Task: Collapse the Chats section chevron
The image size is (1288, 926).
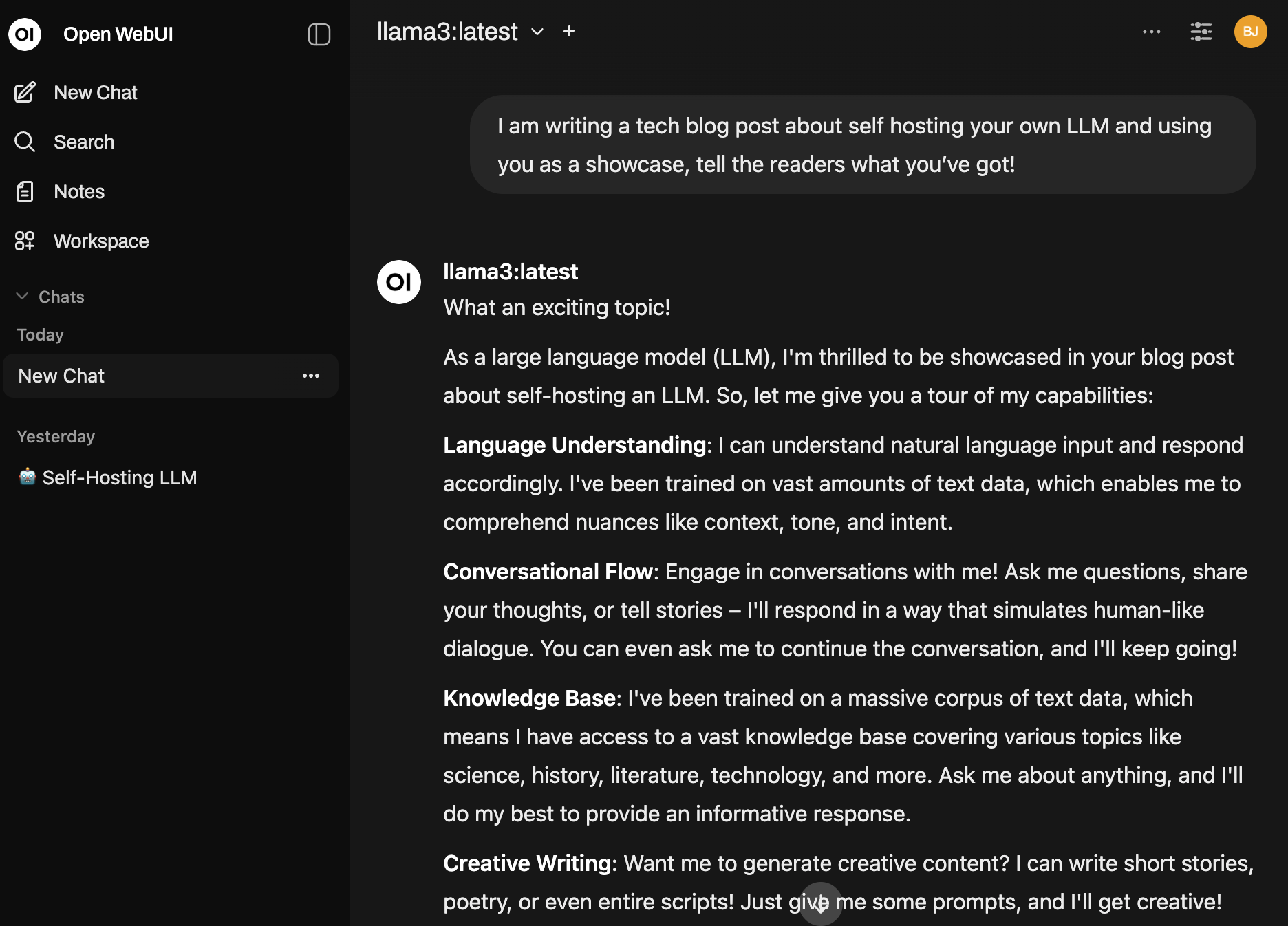Action: click(x=22, y=297)
